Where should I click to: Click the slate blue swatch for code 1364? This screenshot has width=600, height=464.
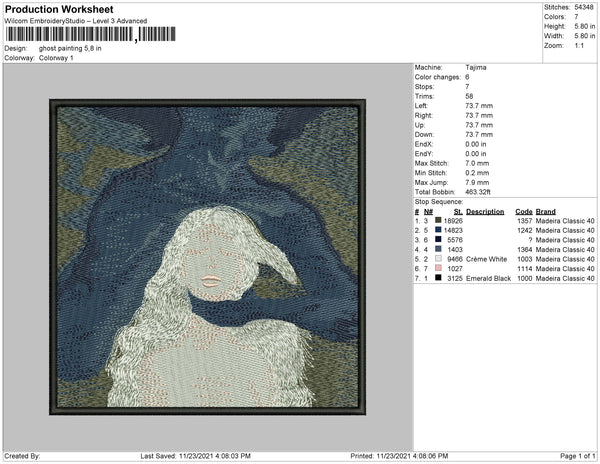click(438, 249)
